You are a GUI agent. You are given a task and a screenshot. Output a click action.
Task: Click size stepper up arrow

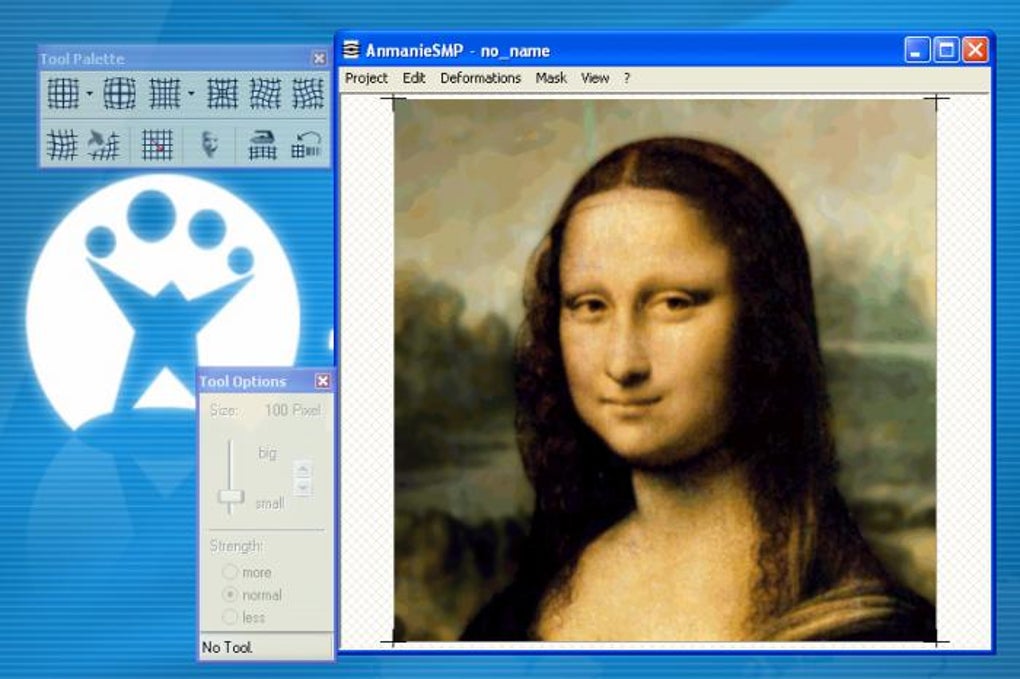[x=302, y=468]
